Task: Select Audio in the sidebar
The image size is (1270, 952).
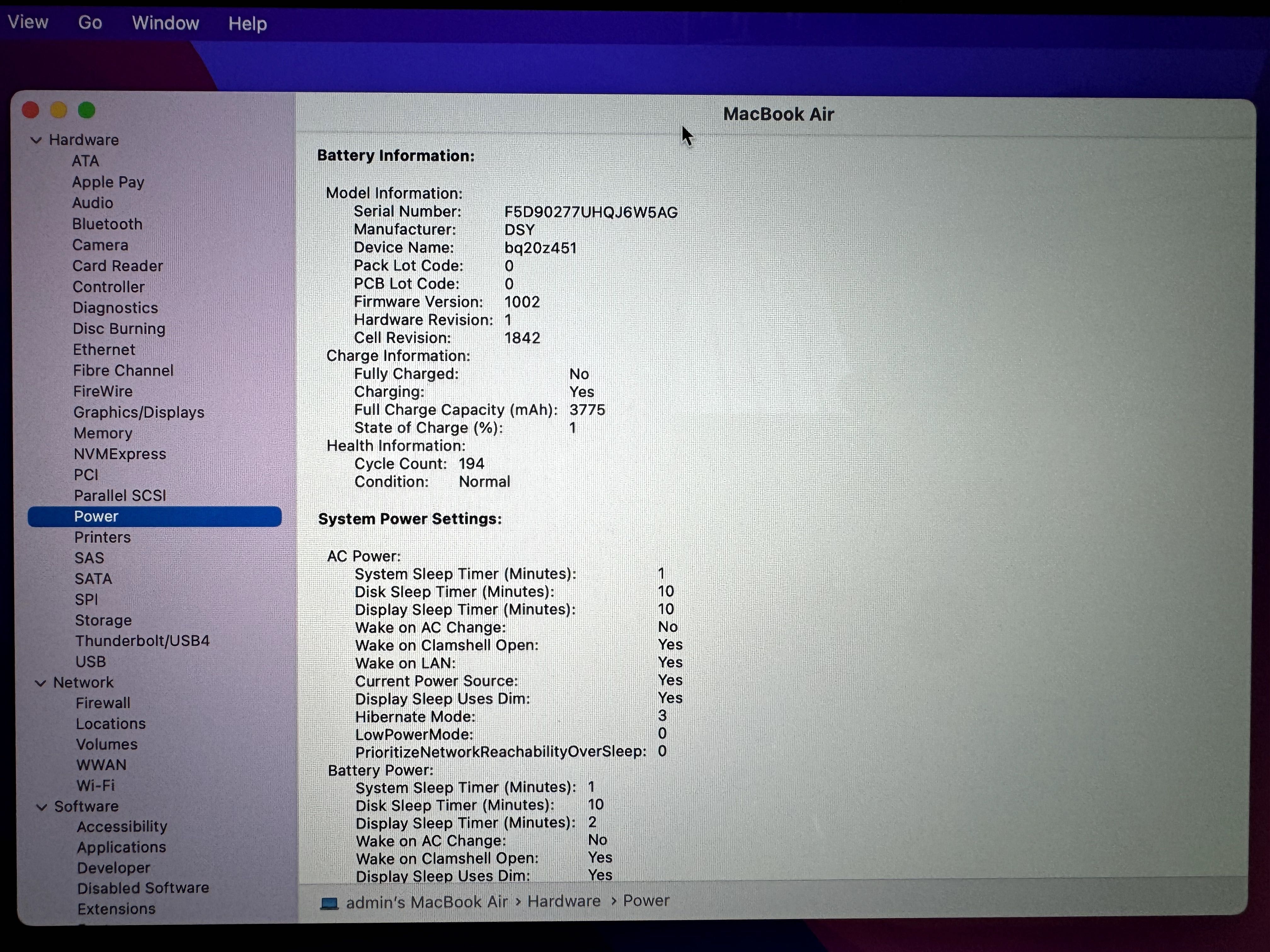Action: (92, 203)
